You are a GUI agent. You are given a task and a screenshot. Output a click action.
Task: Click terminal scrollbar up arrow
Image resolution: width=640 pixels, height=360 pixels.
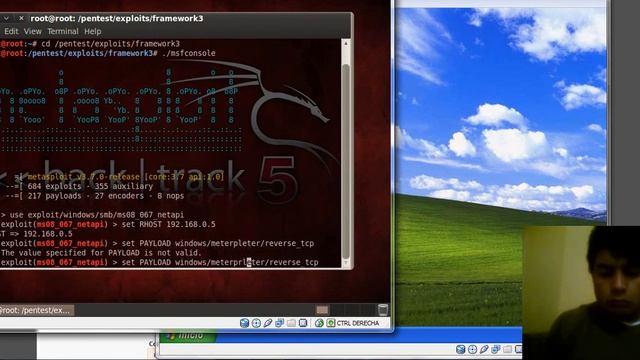346,43
